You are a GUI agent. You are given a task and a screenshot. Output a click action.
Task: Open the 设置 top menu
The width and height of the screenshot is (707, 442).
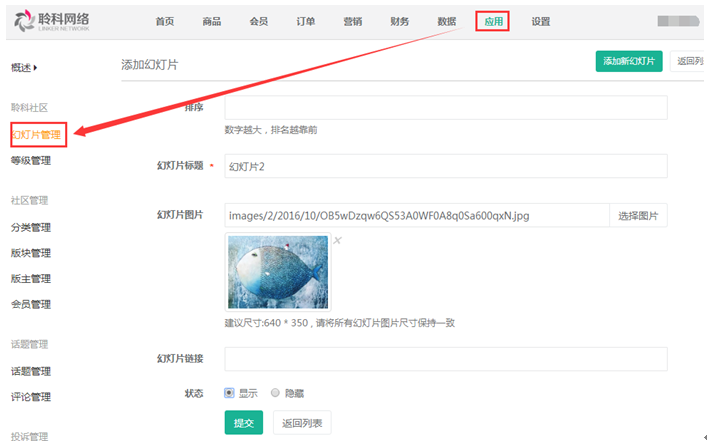pos(540,21)
